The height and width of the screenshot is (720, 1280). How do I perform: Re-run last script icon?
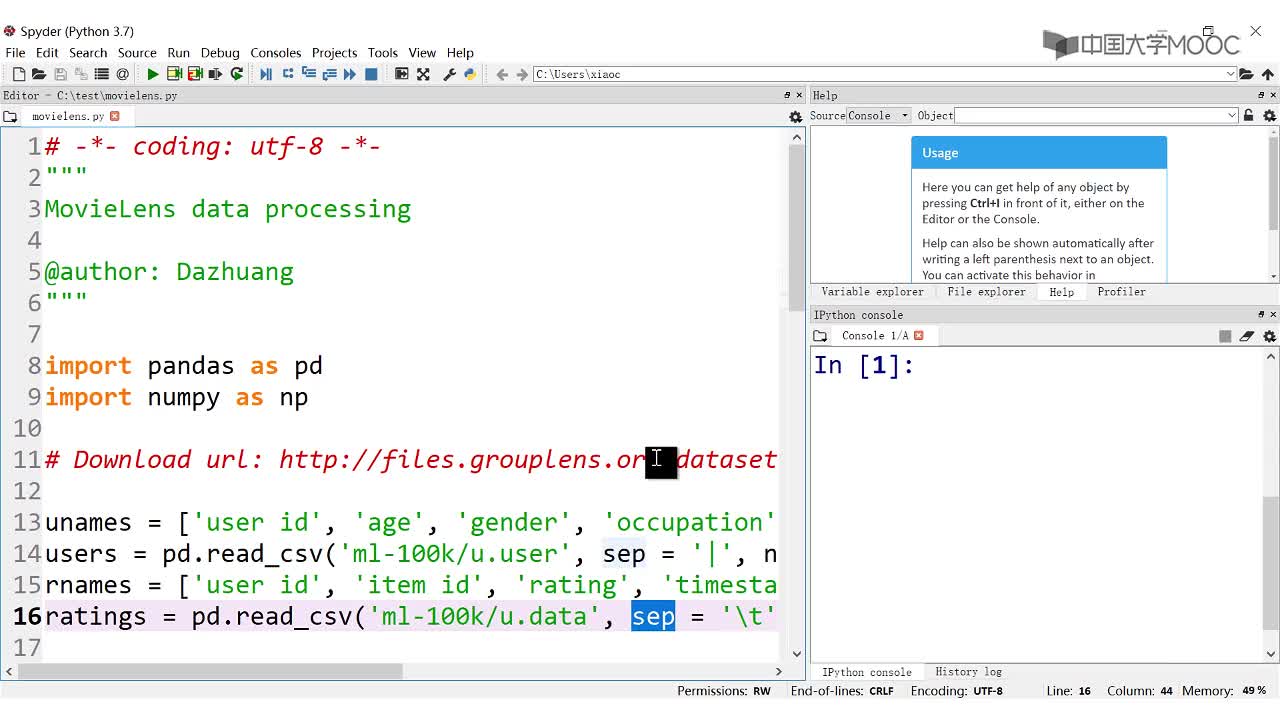coord(237,74)
